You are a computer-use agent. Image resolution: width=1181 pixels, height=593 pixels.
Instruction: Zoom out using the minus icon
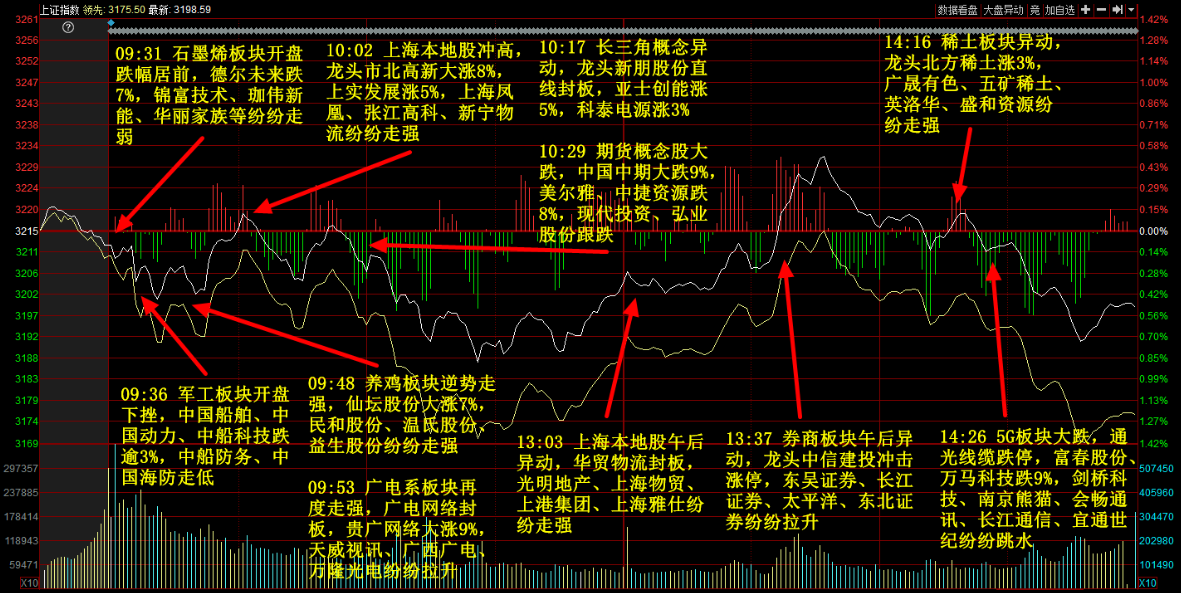pyautogui.click(x=1101, y=10)
